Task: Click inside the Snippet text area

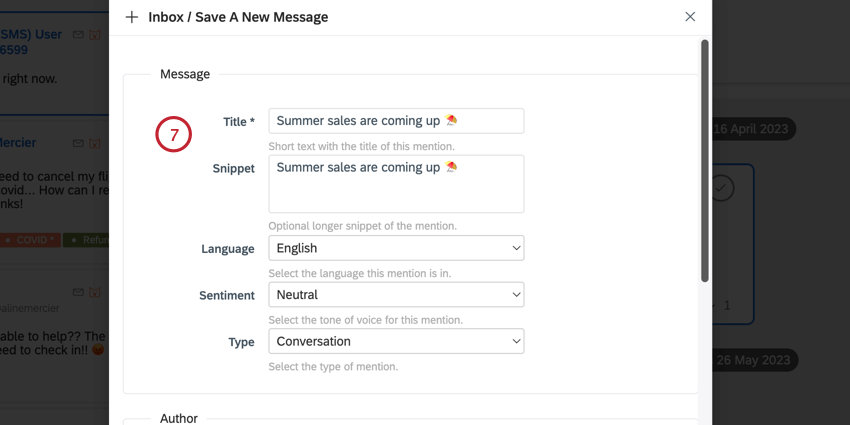Action: 396,184
